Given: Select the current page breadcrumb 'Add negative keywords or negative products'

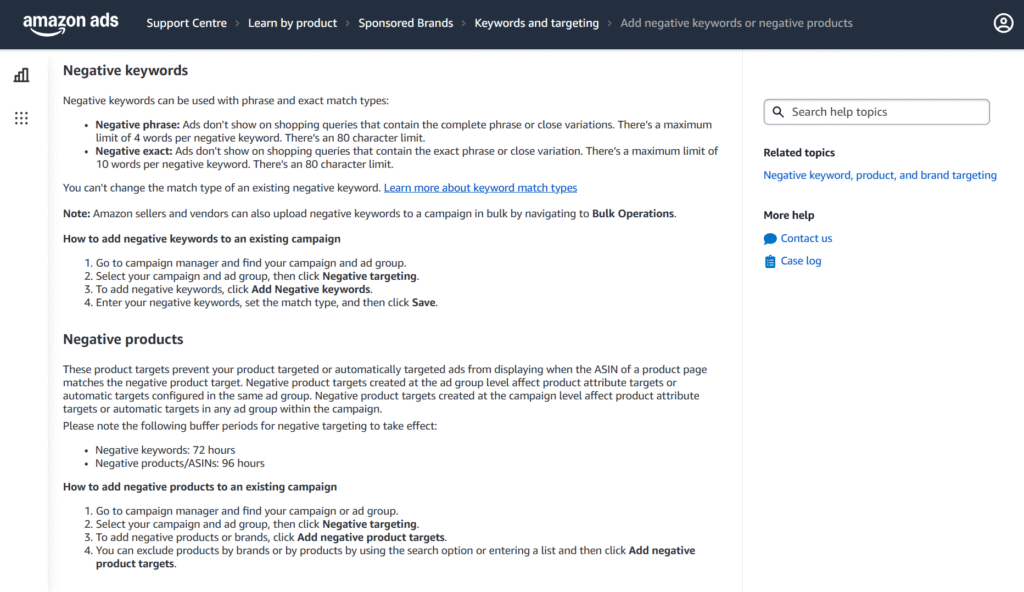Looking at the screenshot, I should coord(736,23).
